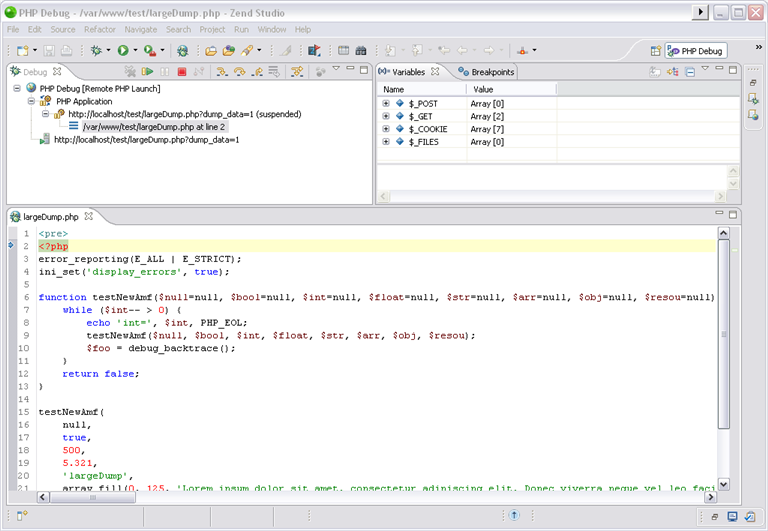Click the Resume button in Debug view
Screen dimensions: 768x531
pos(147,72)
